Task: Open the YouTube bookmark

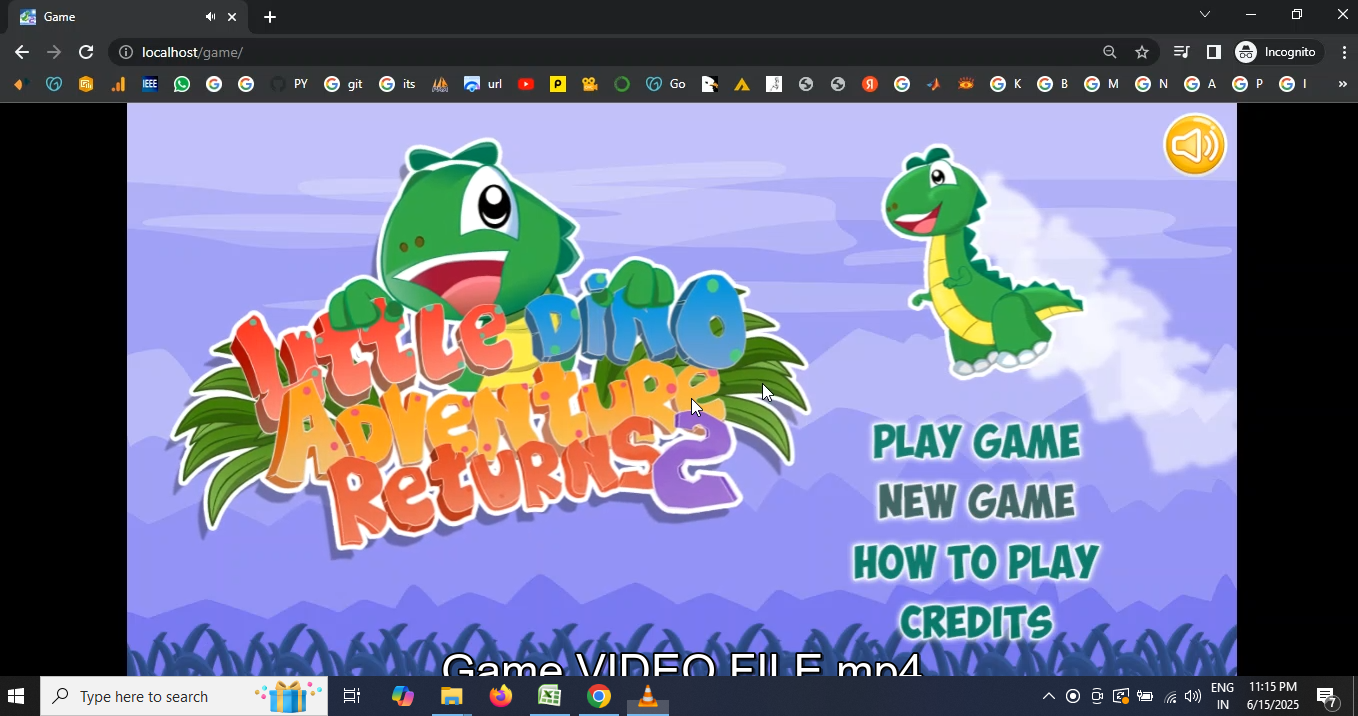Action: click(x=526, y=85)
